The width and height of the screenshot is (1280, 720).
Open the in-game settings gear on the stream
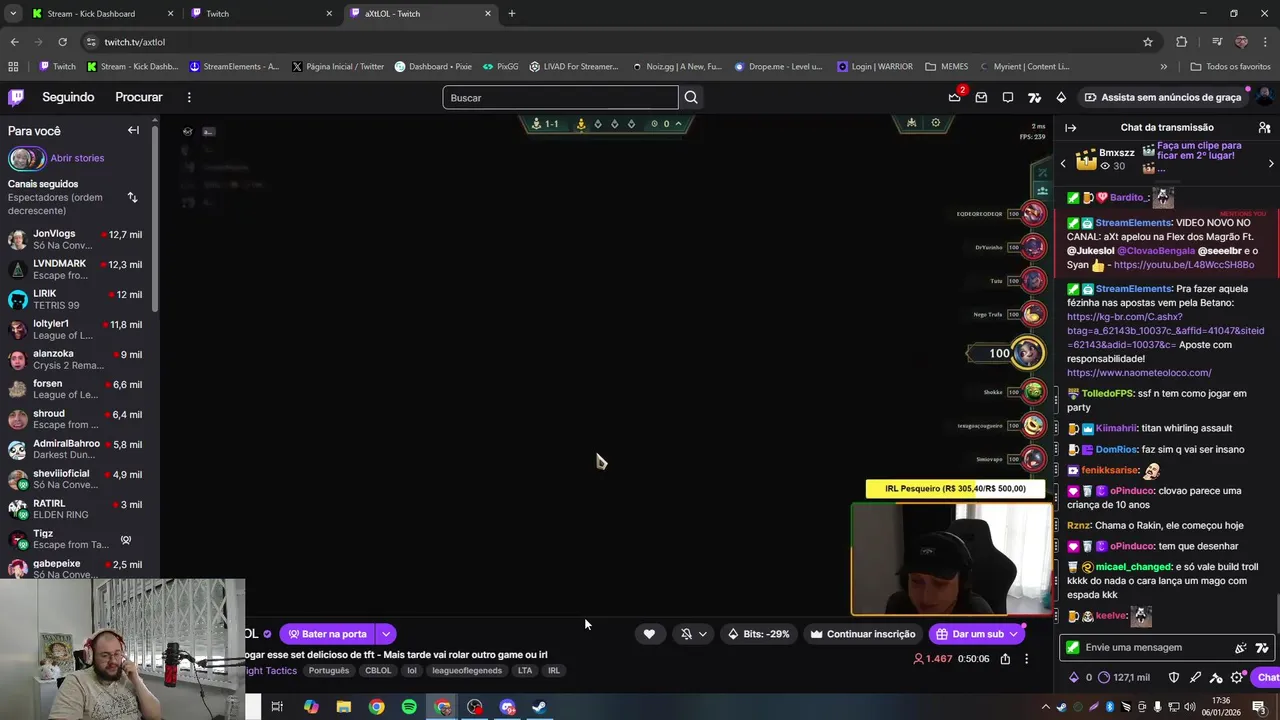click(936, 123)
